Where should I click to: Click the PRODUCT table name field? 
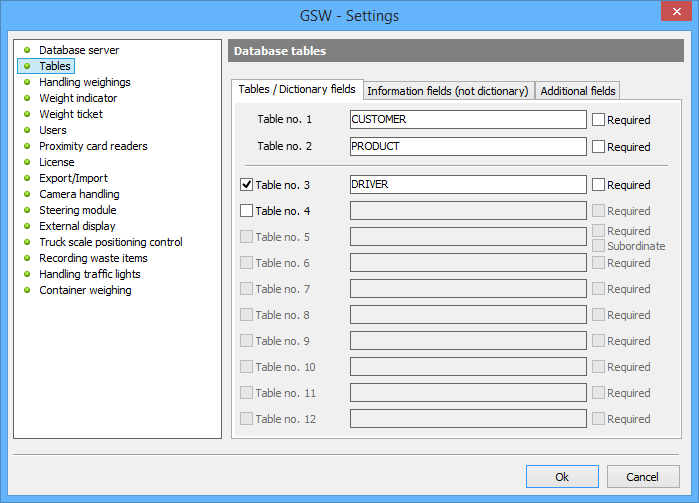(467, 147)
